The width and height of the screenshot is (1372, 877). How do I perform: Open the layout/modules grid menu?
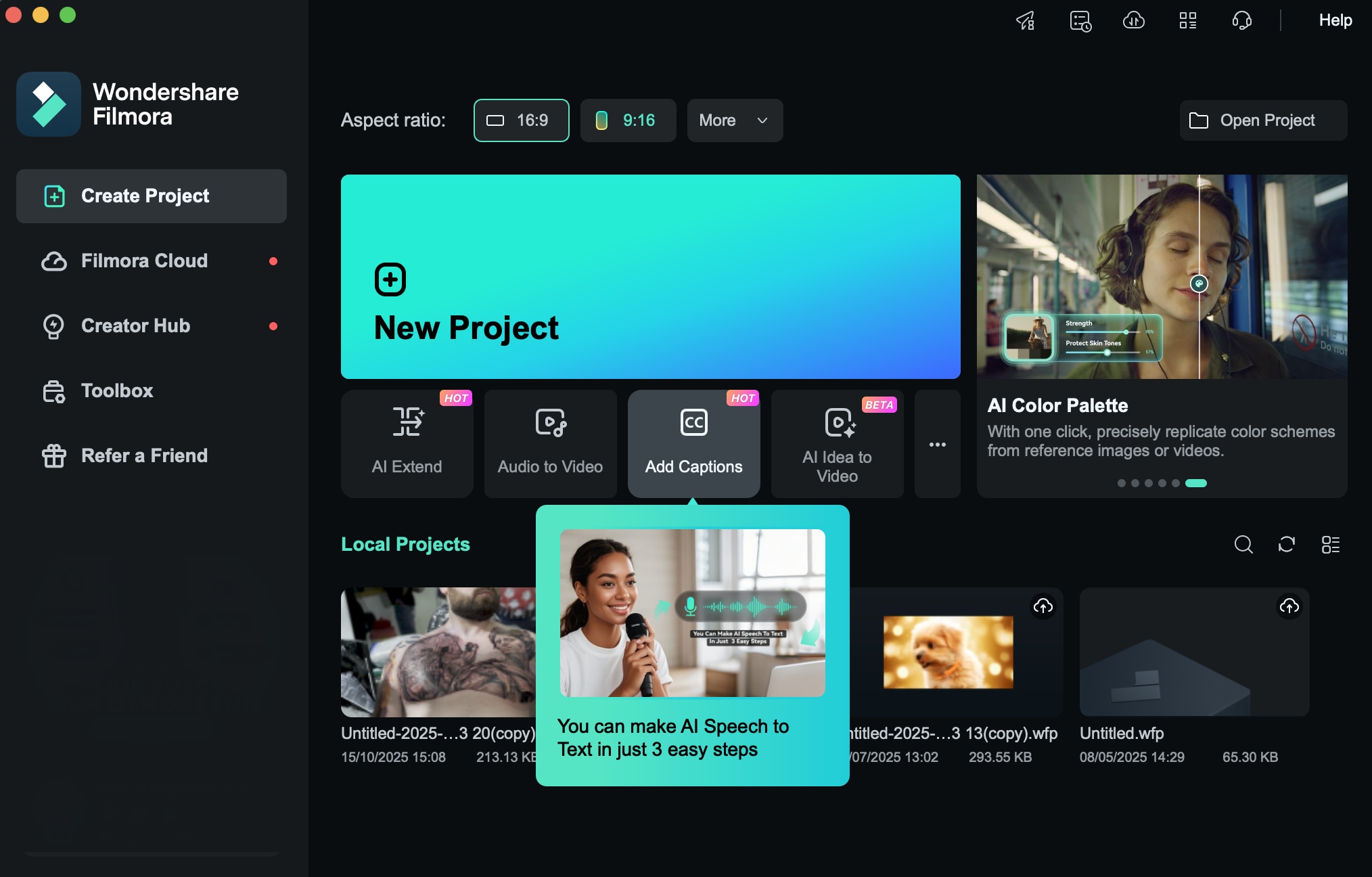[x=1188, y=21]
